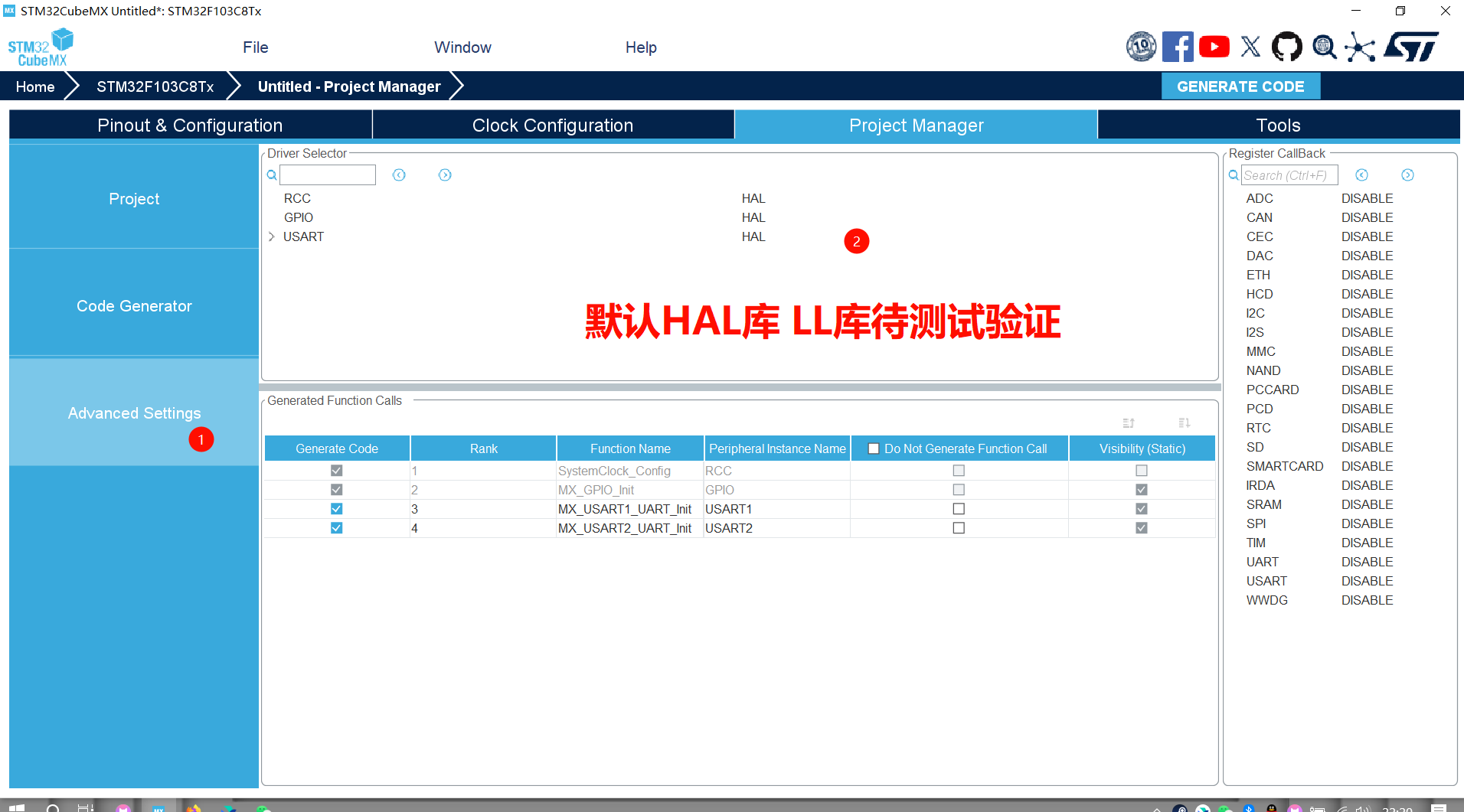Click the Register CallBack search magnifier icon
Image resolution: width=1464 pixels, height=812 pixels.
tap(1234, 175)
